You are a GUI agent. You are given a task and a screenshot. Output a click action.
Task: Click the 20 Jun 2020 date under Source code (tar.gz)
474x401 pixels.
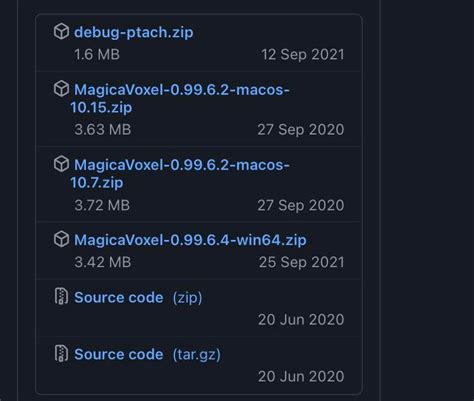(x=301, y=376)
